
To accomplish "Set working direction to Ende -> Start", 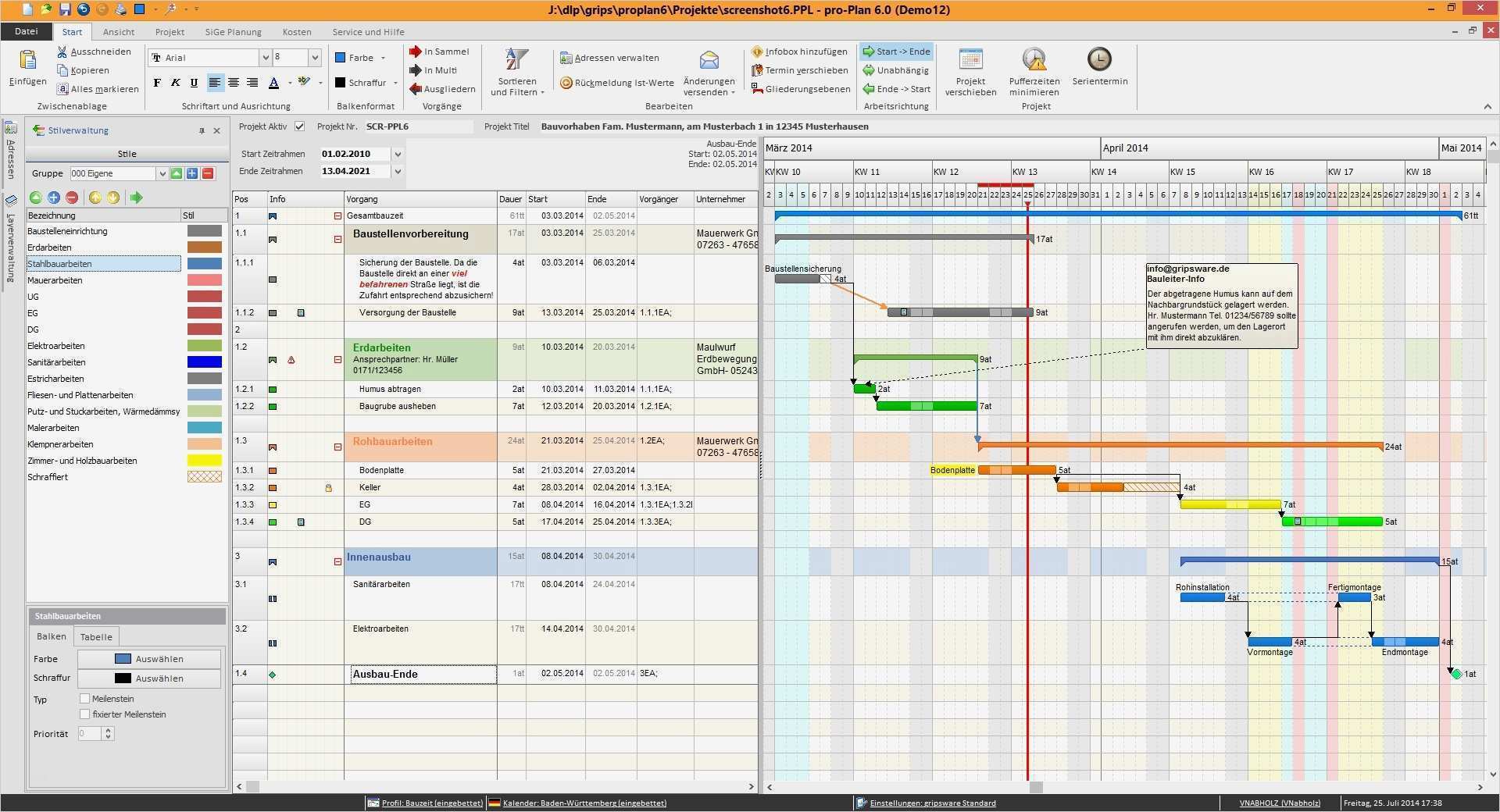I will [896, 89].
